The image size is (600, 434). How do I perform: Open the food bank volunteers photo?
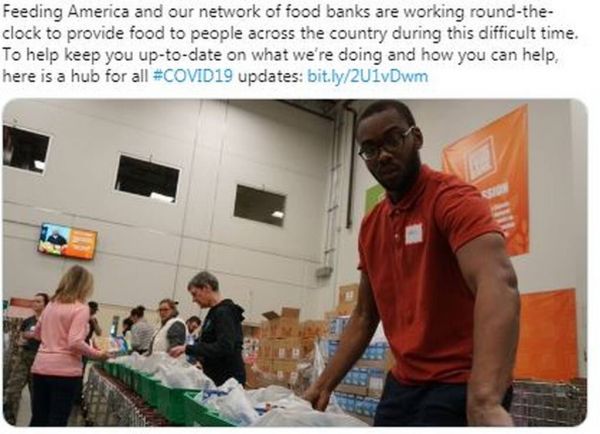click(x=295, y=263)
